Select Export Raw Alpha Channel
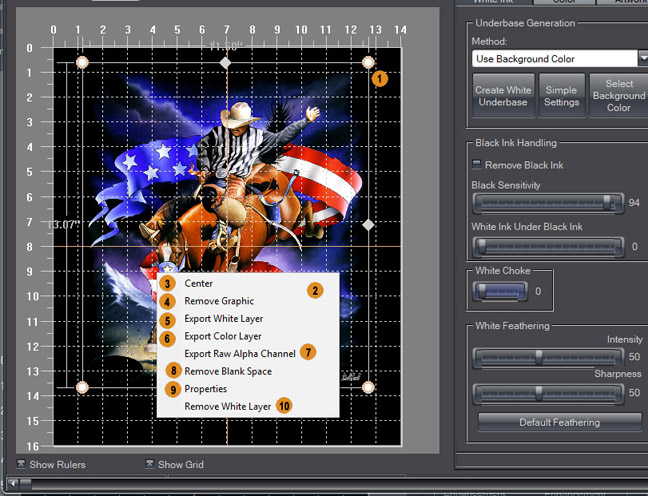Viewport: 648px width, 496px height. pyautogui.click(x=240, y=354)
